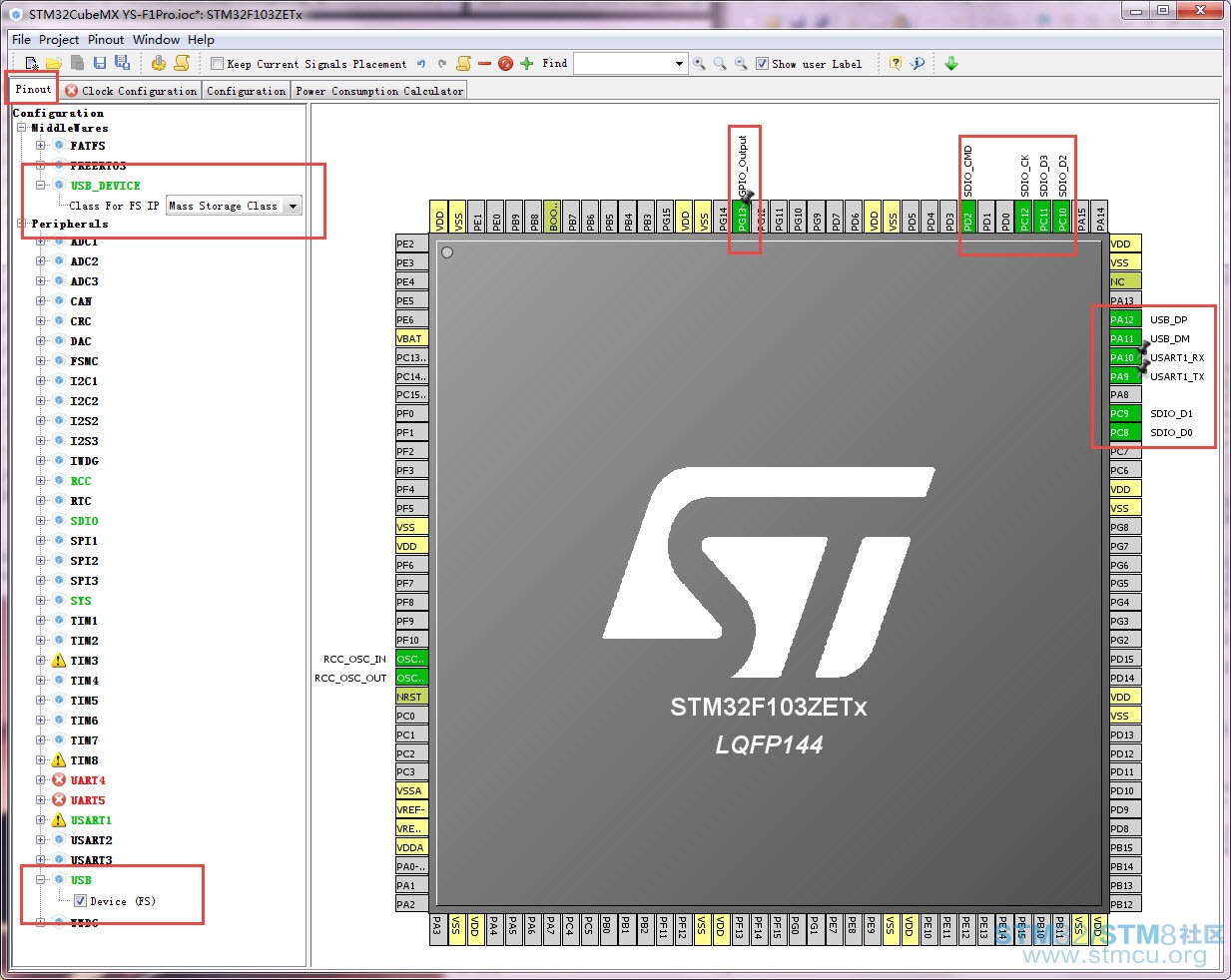Uncheck the USB Device (FS) checkbox
This screenshot has width=1231, height=980.
[x=80, y=901]
